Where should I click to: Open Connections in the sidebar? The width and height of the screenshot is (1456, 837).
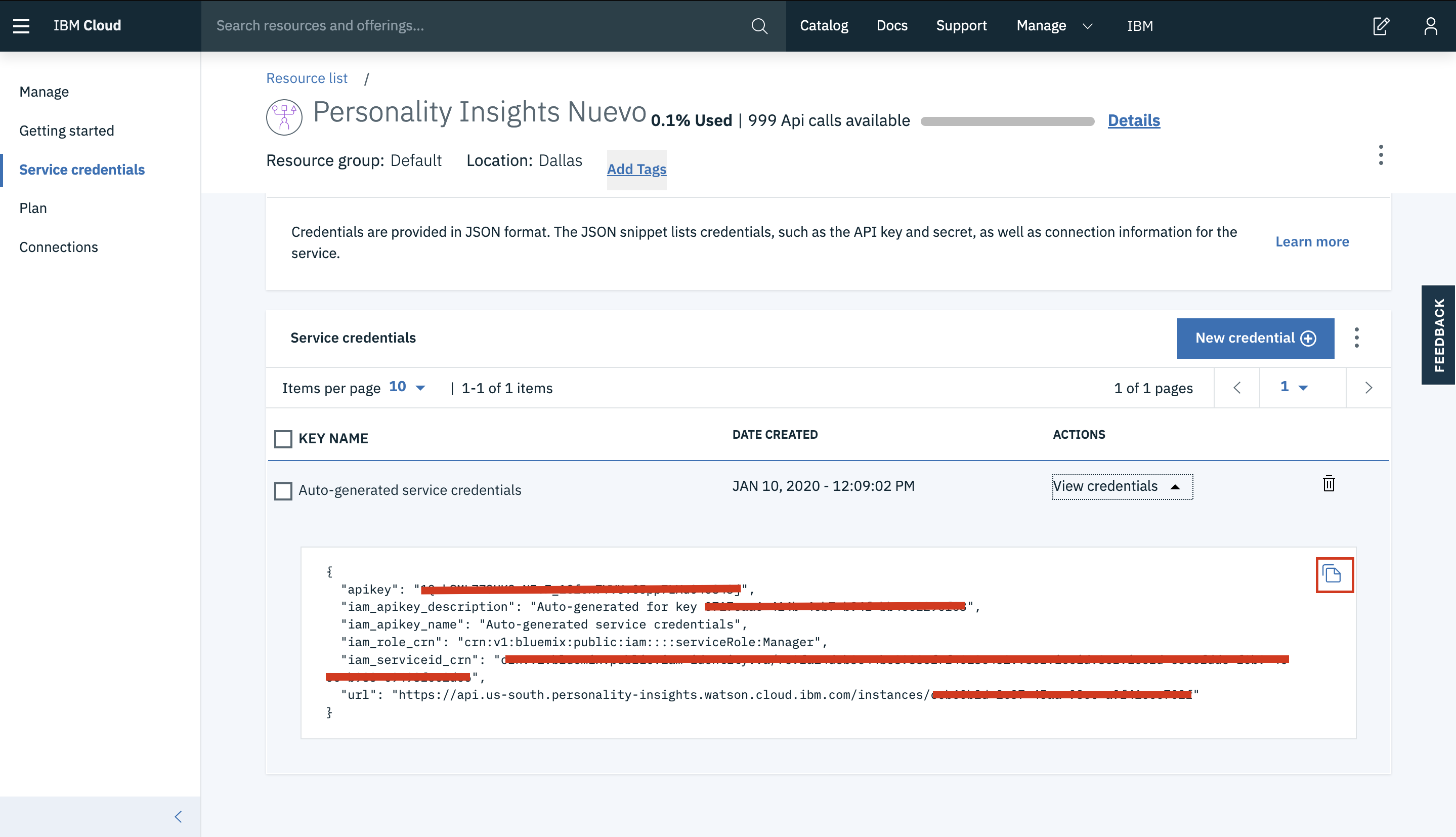59,247
